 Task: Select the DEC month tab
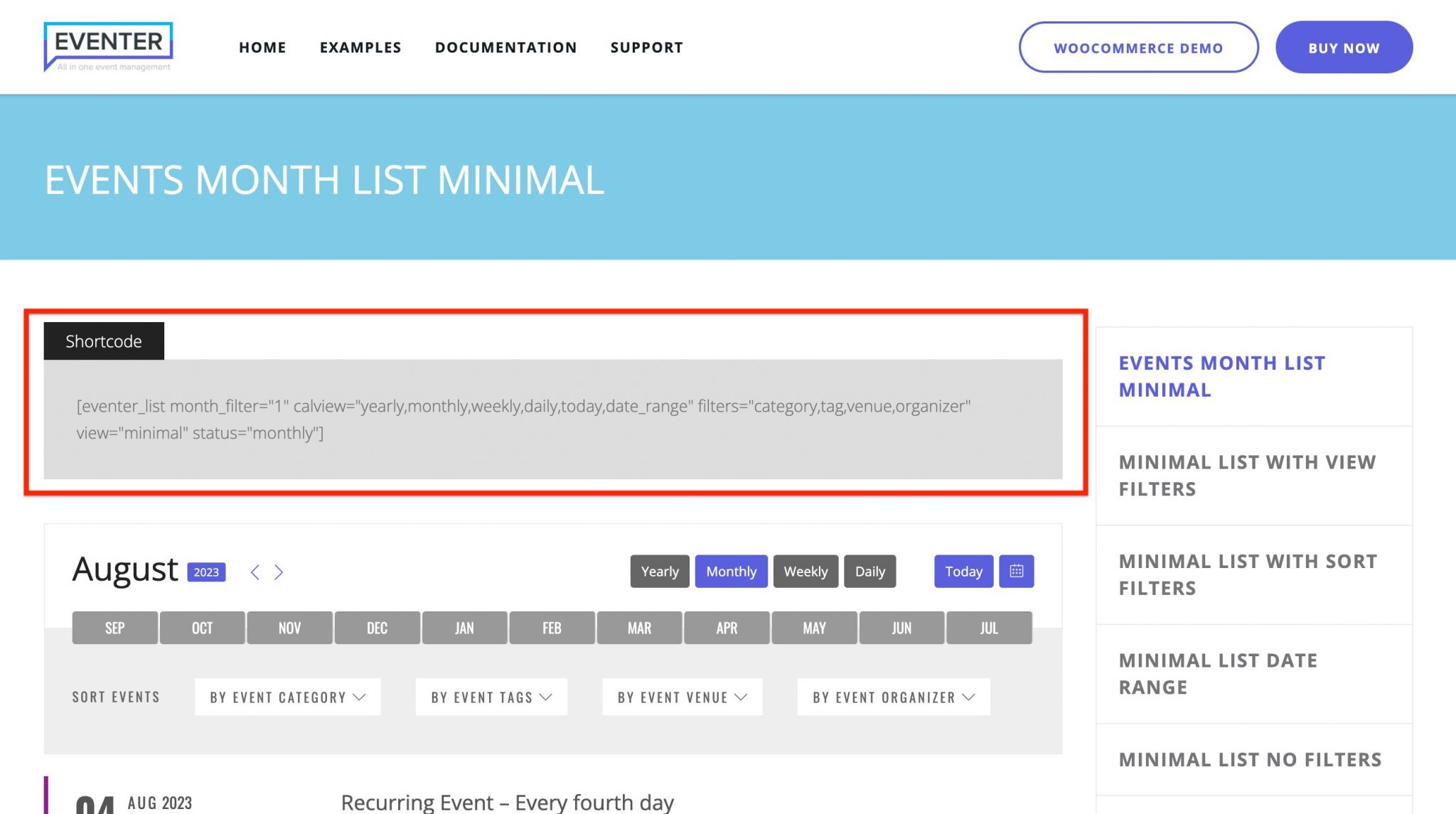point(377,628)
